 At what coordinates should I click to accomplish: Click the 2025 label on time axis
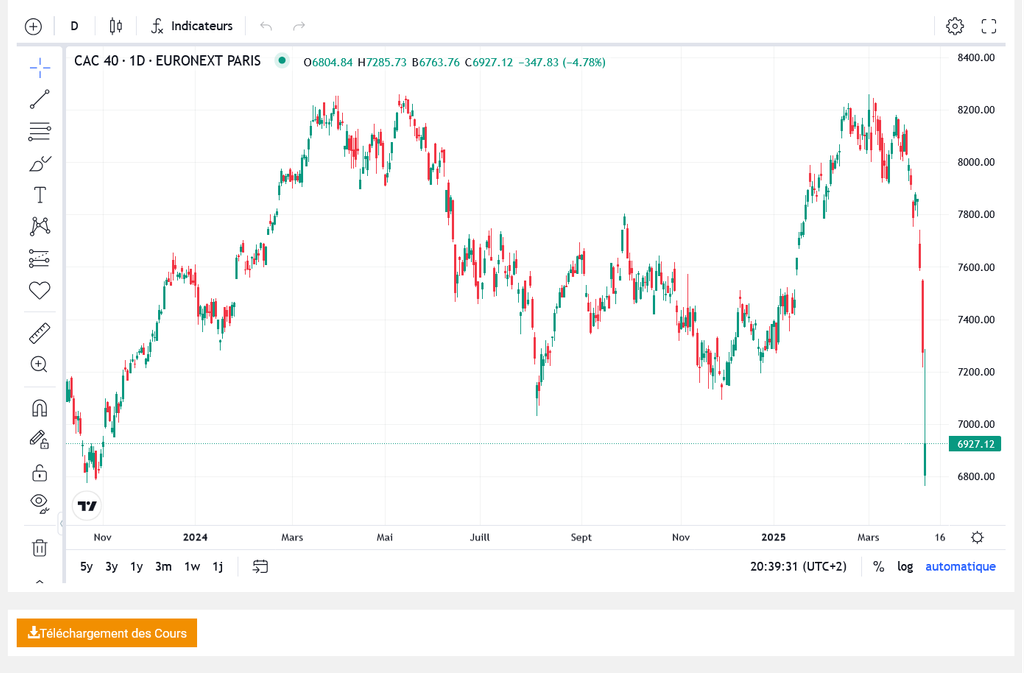pyautogui.click(x=773, y=537)
